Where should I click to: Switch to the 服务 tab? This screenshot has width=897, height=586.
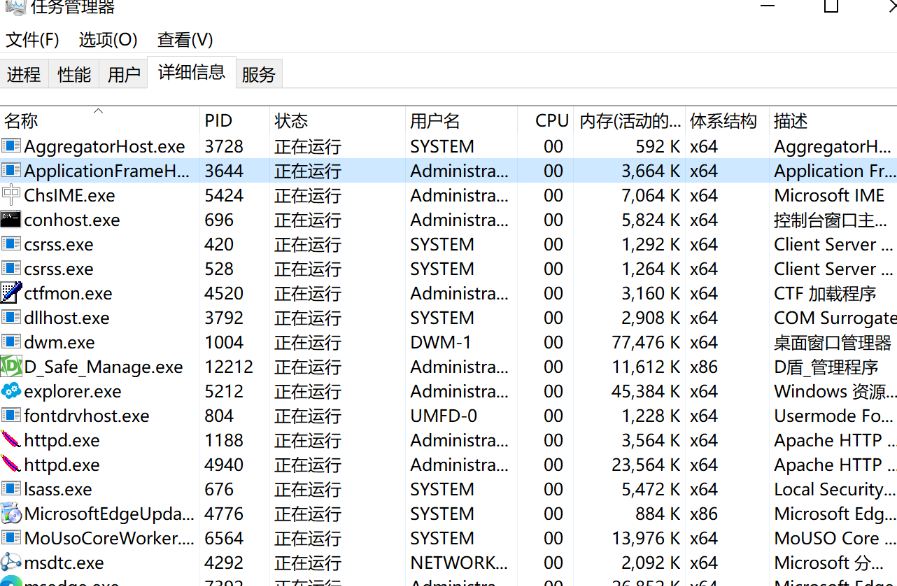click(259, 74)
